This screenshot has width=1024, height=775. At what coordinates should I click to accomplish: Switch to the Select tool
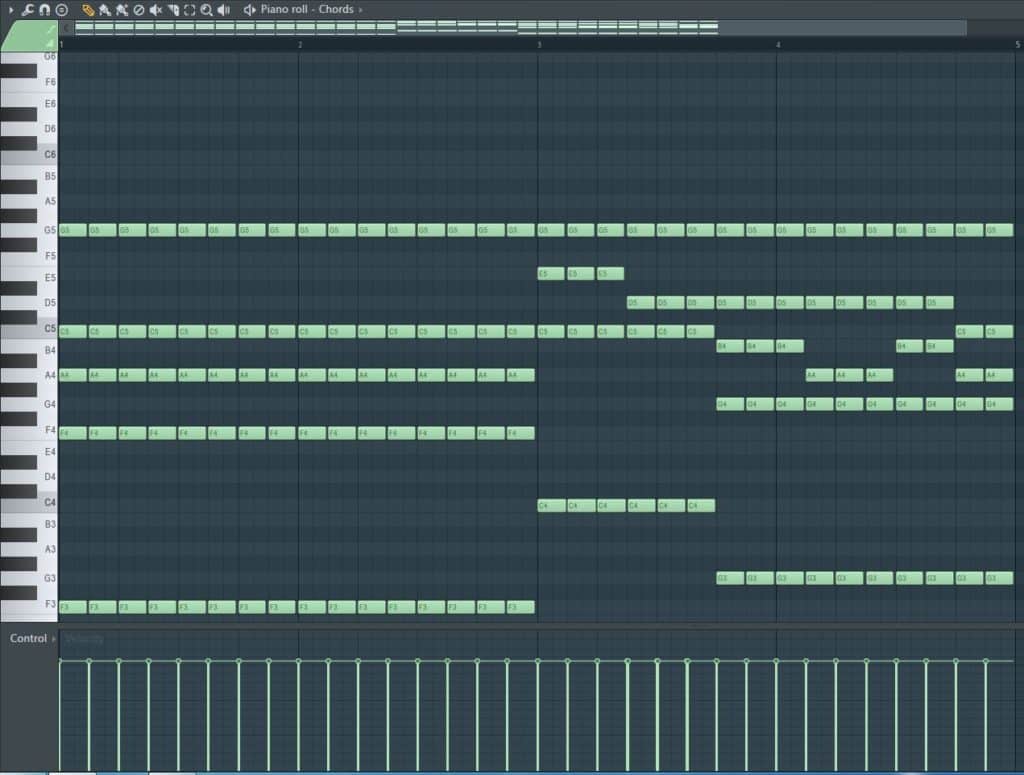(x=190, y=9)
